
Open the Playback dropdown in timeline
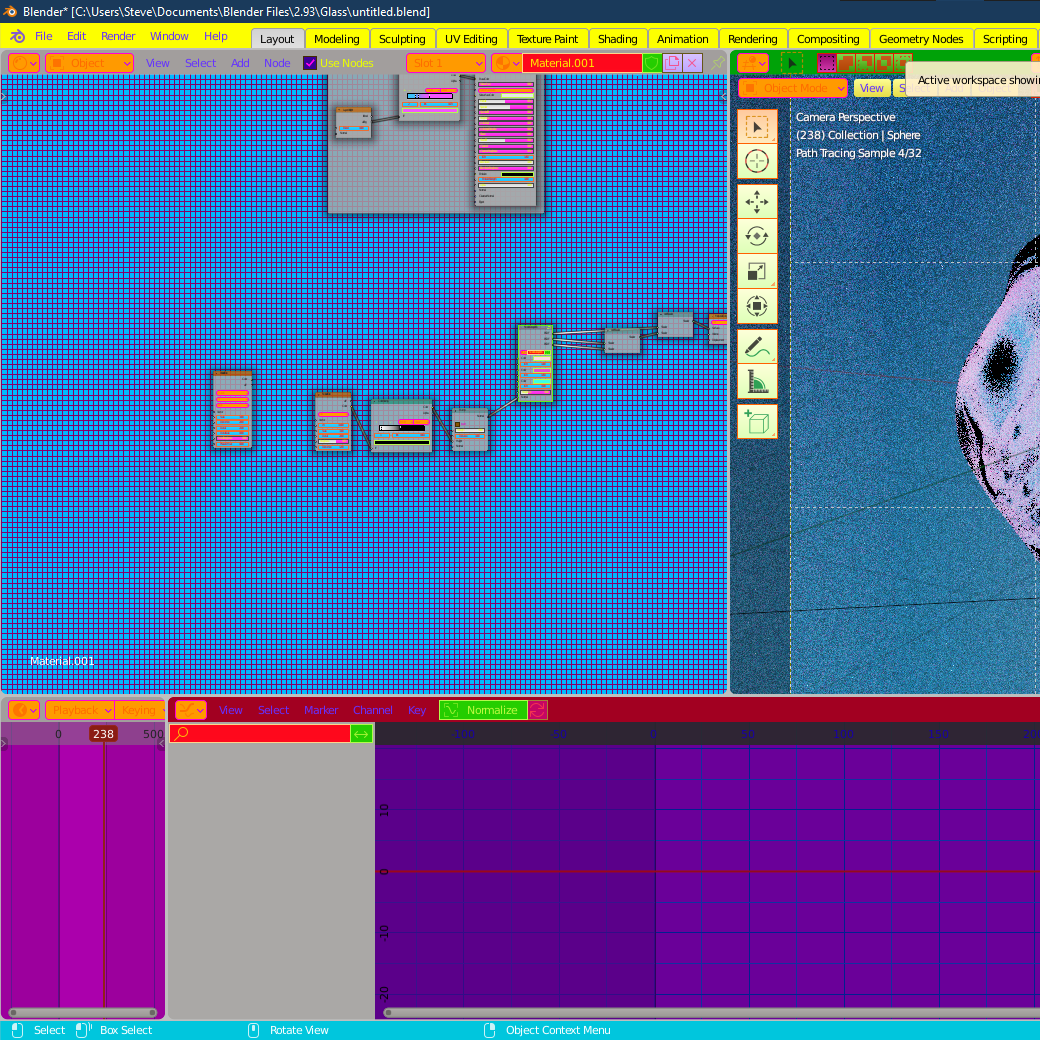pos(80,710)
